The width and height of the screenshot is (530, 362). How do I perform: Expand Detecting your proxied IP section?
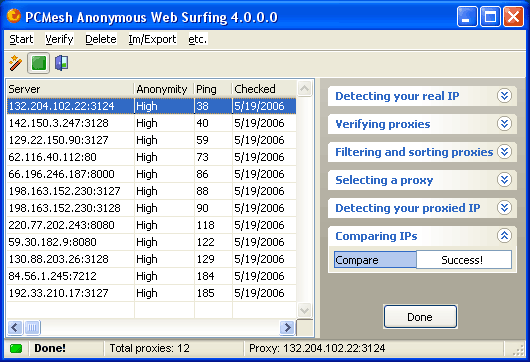tap(504, 208)
